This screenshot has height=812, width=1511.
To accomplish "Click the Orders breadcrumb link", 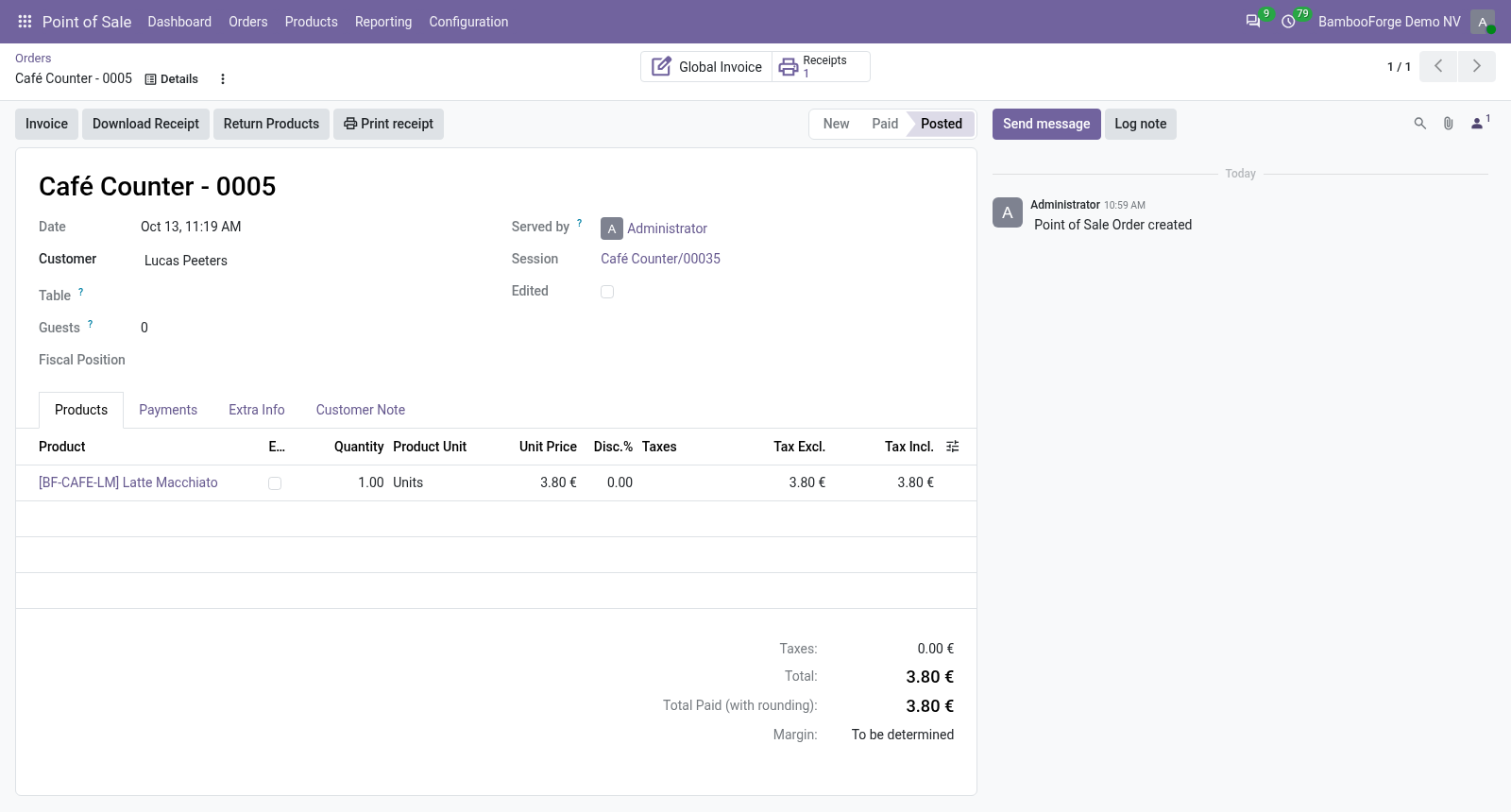I will (33, 59).
